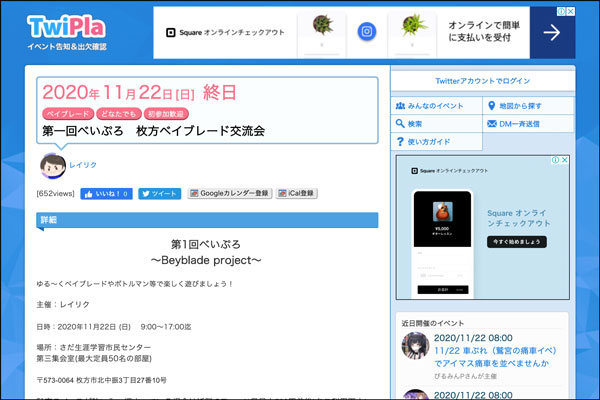
Task: Click the ツイート tweet button
Action: (159, 193)
